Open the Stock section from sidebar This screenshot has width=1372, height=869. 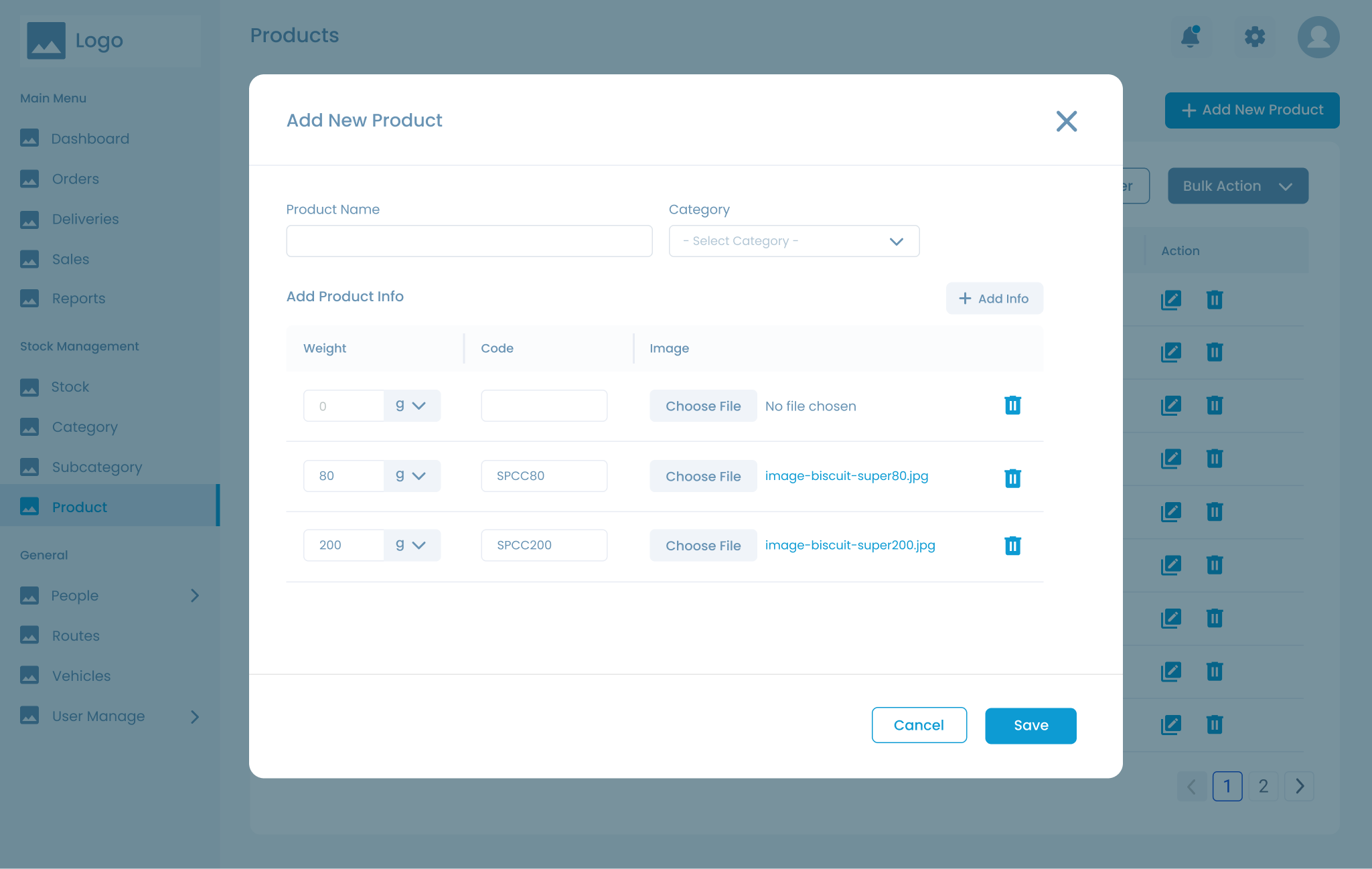point(70,386)
